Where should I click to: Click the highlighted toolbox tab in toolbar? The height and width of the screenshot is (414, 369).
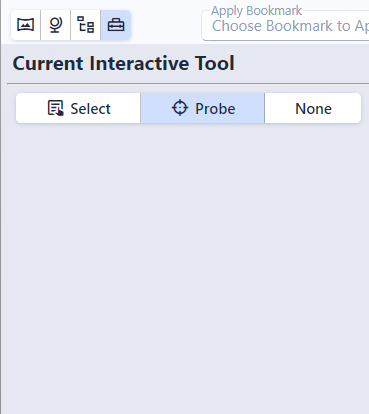pos(116,25)
